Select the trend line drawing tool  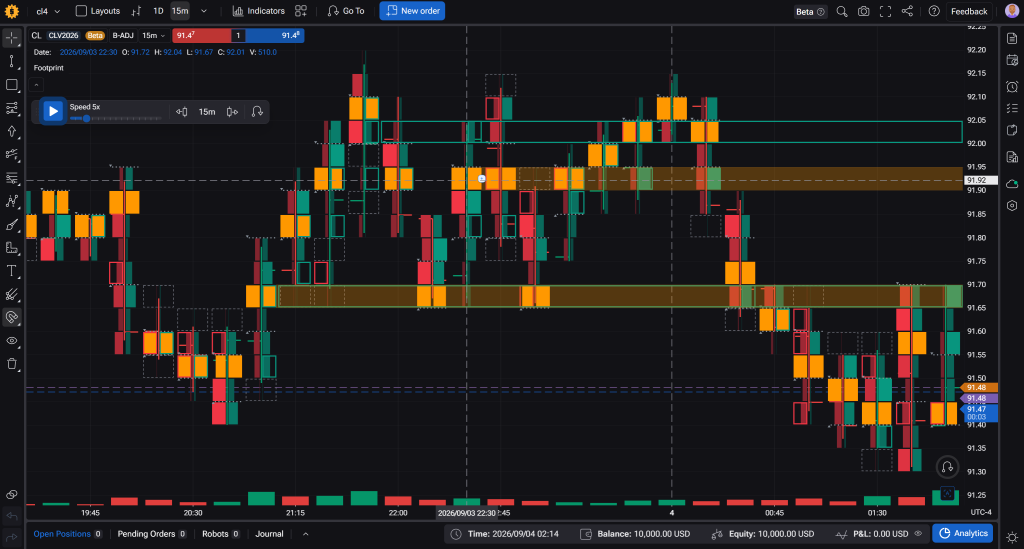click(12, 61)
